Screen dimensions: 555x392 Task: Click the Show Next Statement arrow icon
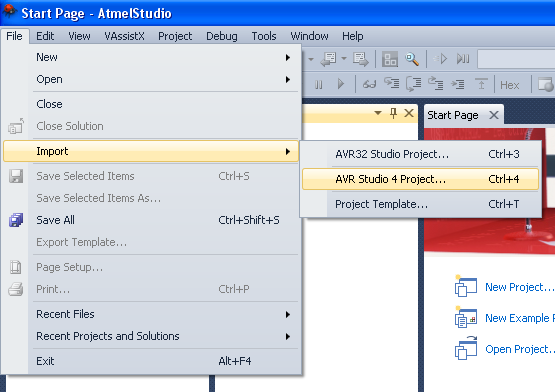tap(458, 84)
